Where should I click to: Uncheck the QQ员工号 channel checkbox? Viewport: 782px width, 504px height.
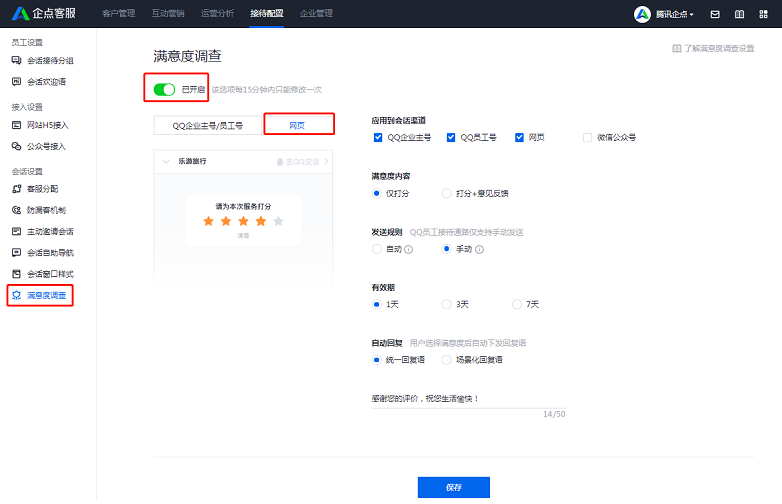click(451, 137)
